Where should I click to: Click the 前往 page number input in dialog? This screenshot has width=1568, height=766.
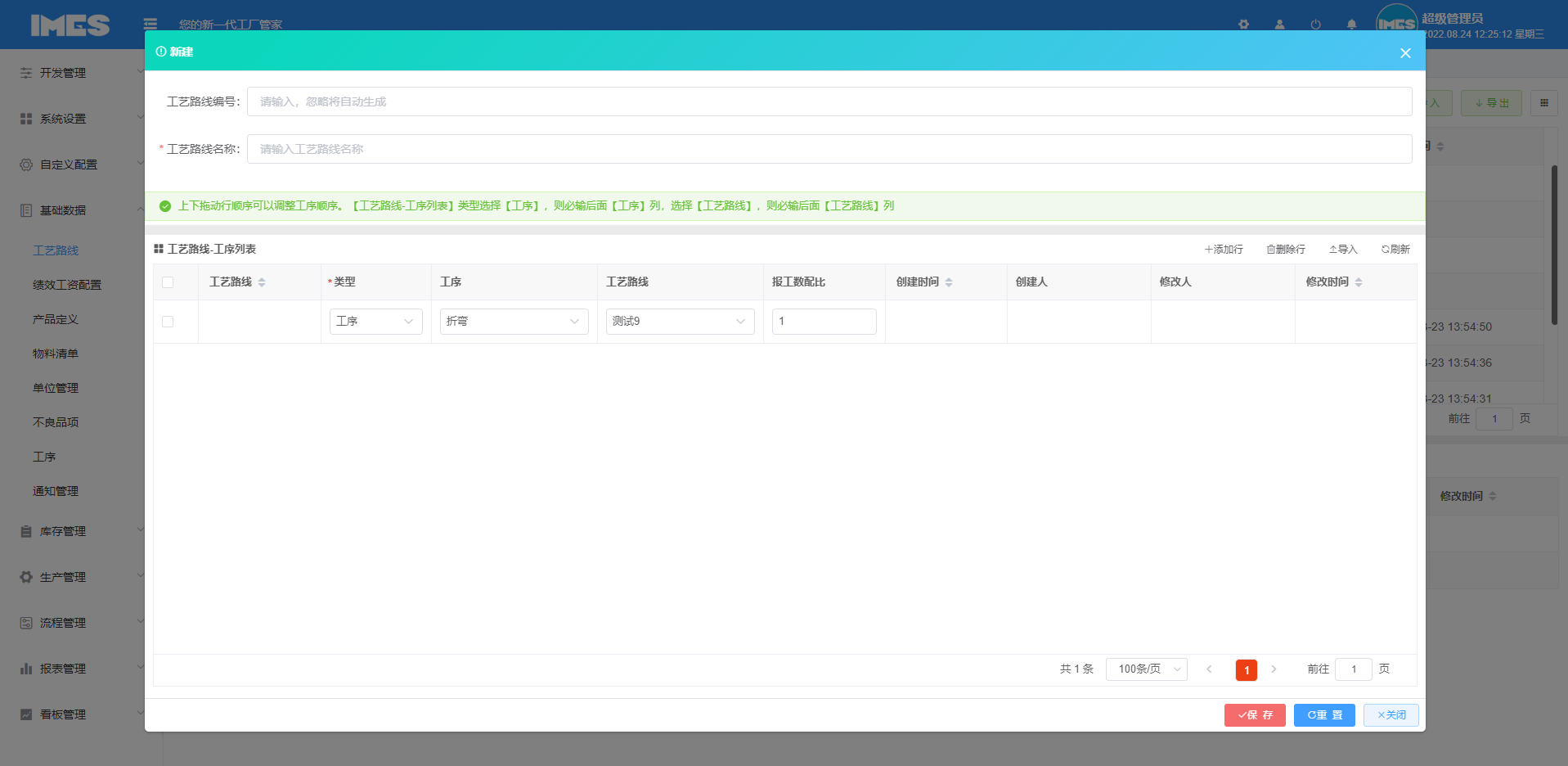1354,669
